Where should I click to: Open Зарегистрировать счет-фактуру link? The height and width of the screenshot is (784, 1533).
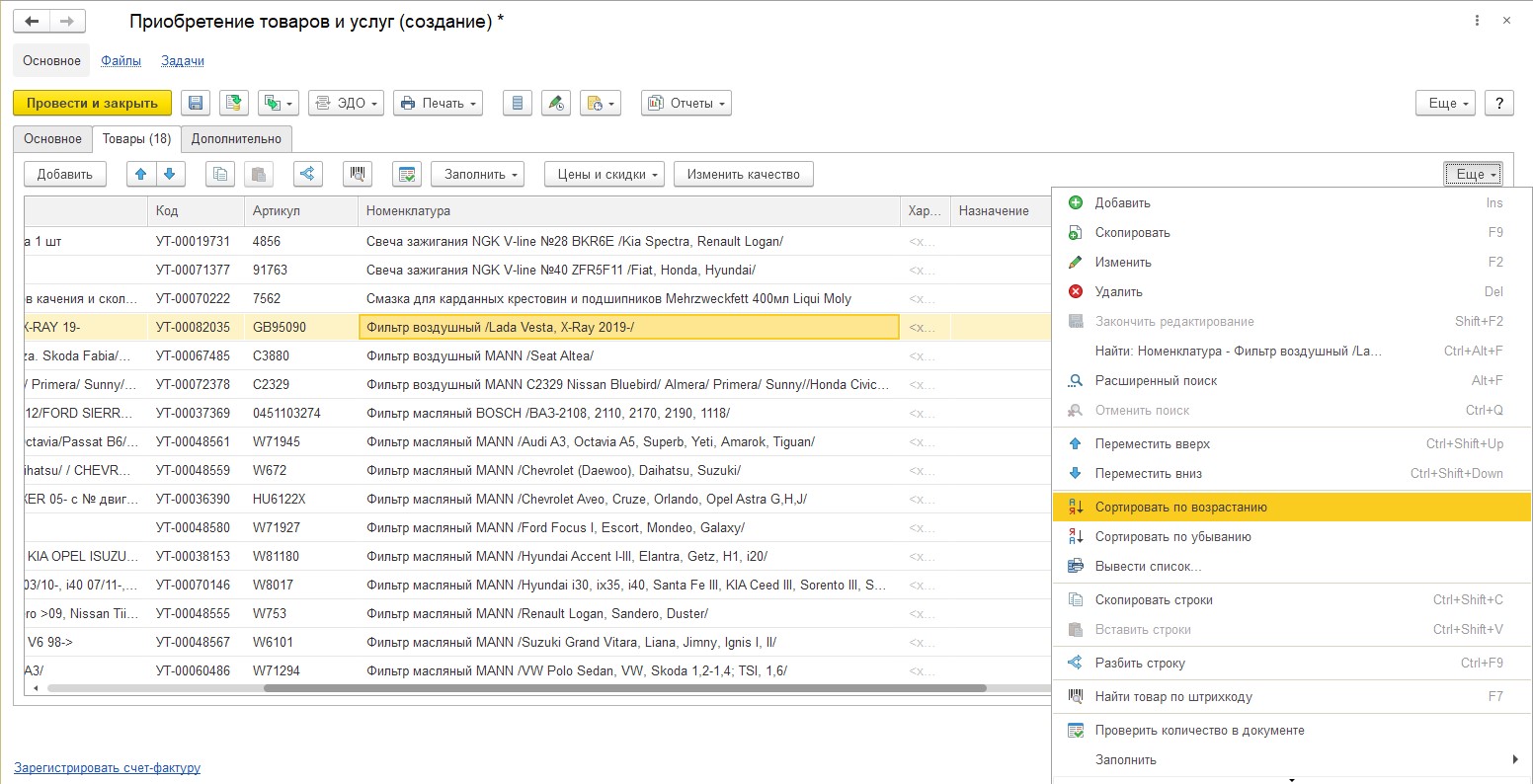(107, 768)
